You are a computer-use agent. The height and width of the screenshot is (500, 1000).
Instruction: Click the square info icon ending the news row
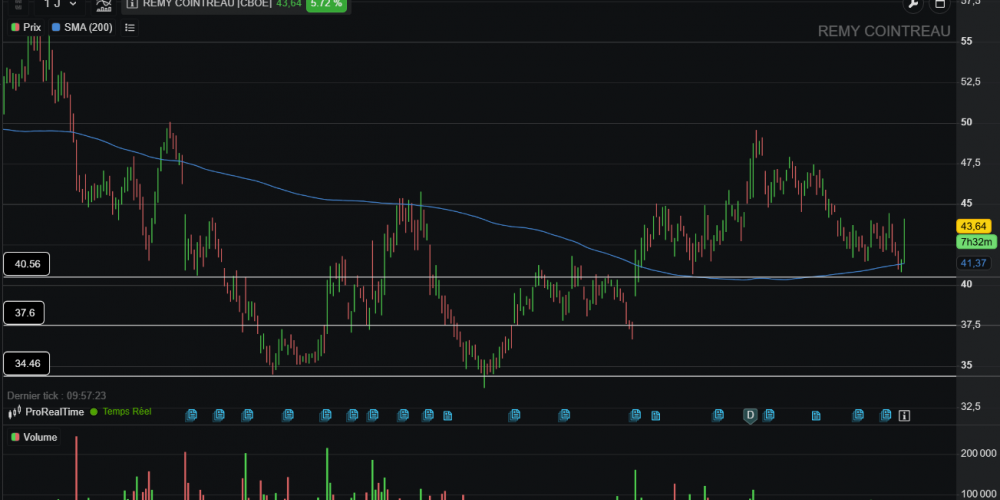[904, 416]
